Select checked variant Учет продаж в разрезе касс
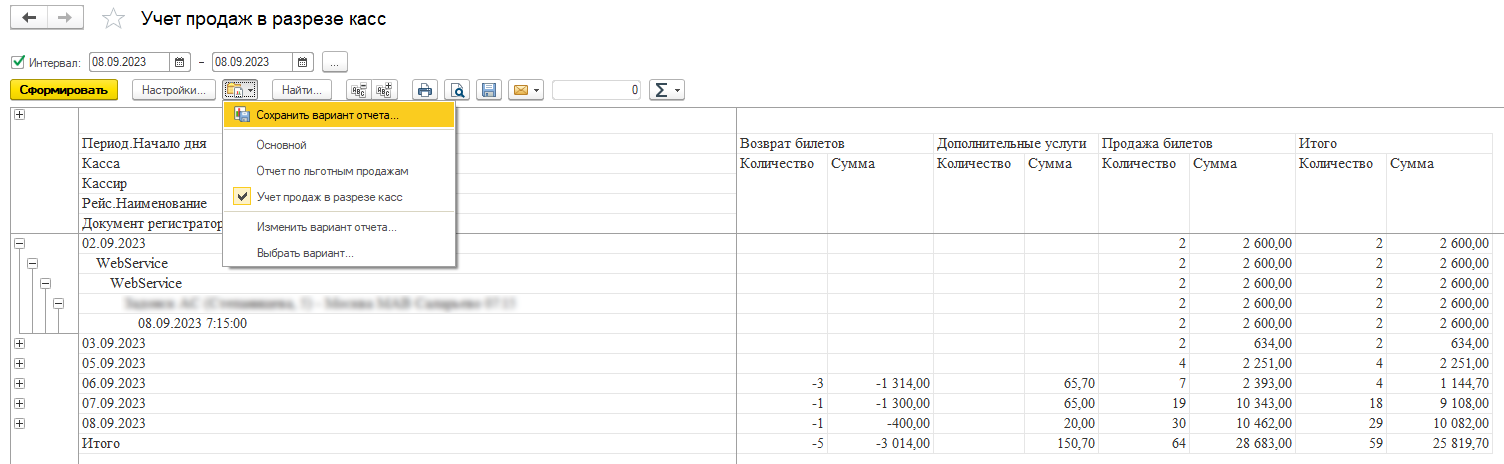The height and width of the screenshot is (464, 1504). tap(329, 197)
